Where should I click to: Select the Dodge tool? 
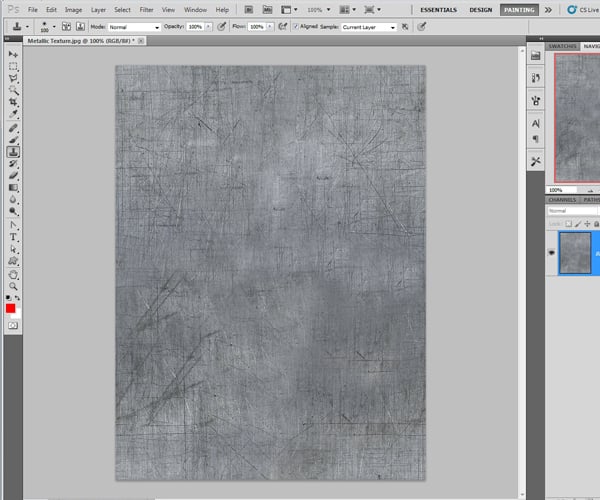13,211
